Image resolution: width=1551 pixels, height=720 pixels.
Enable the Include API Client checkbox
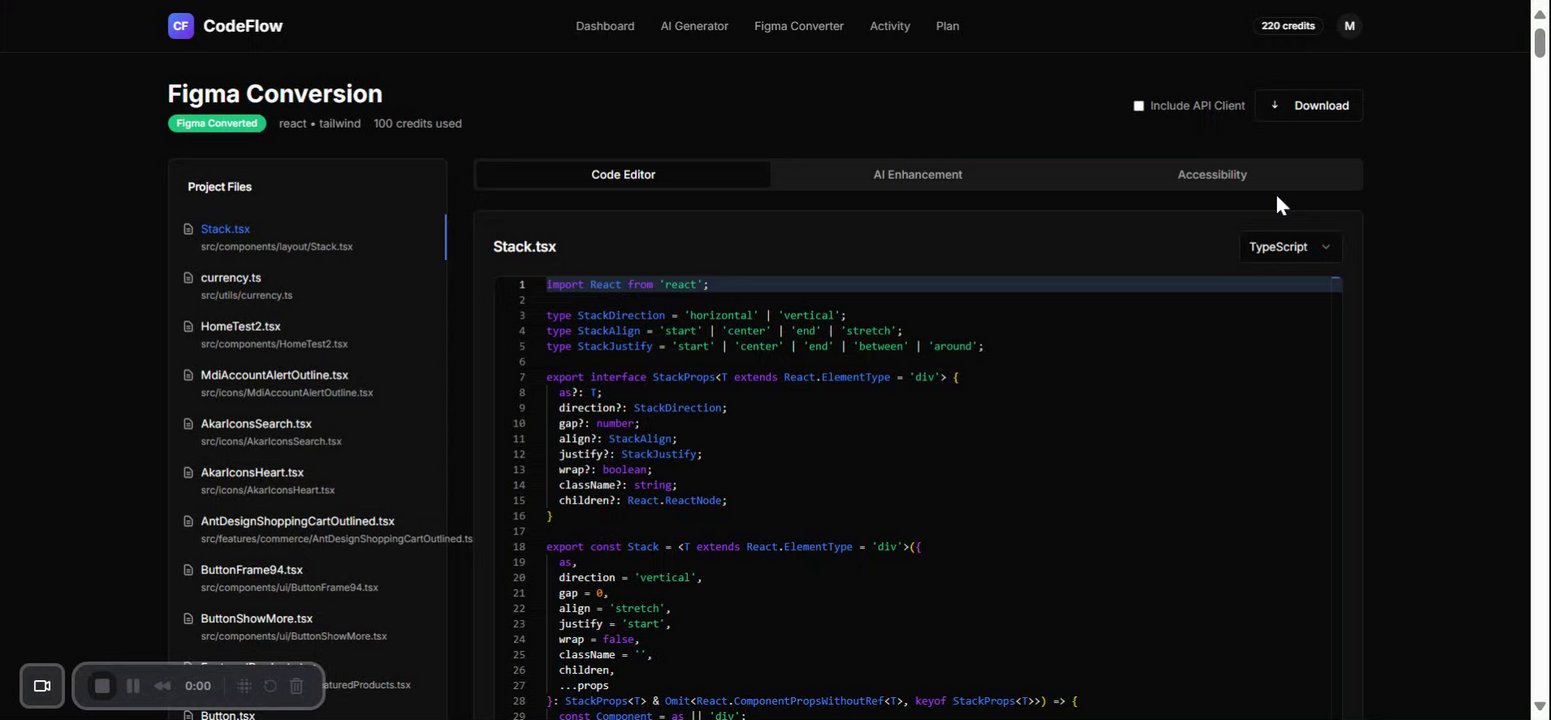click(1138, 106)
